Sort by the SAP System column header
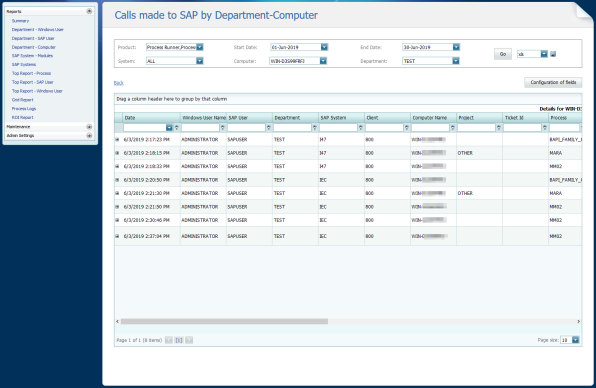The width and height of the screenshot is (596, 388). point(341,118)
